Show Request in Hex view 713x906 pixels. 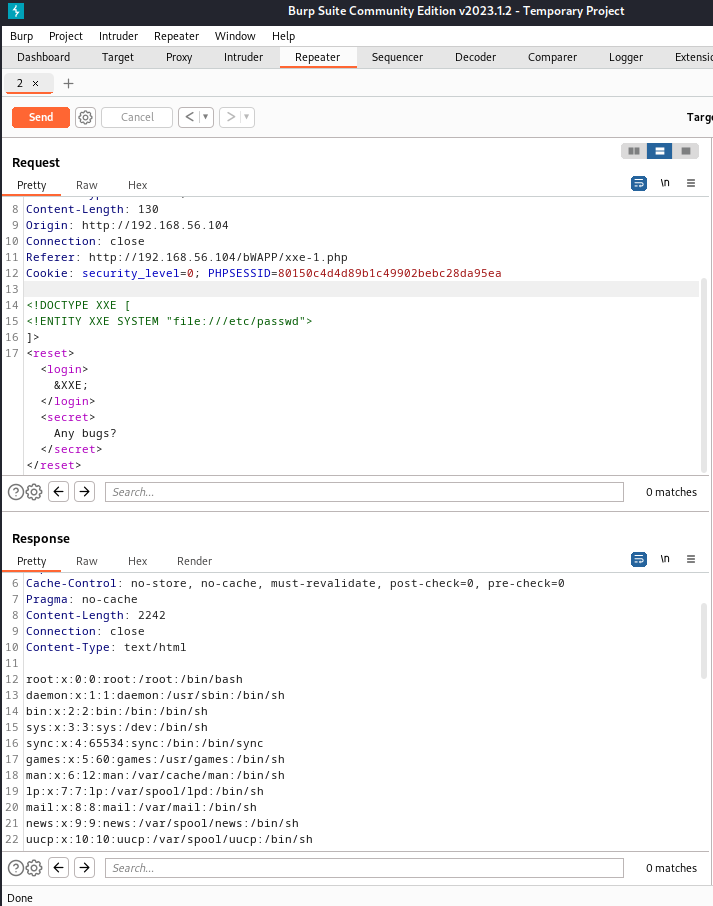coord(138,185)
